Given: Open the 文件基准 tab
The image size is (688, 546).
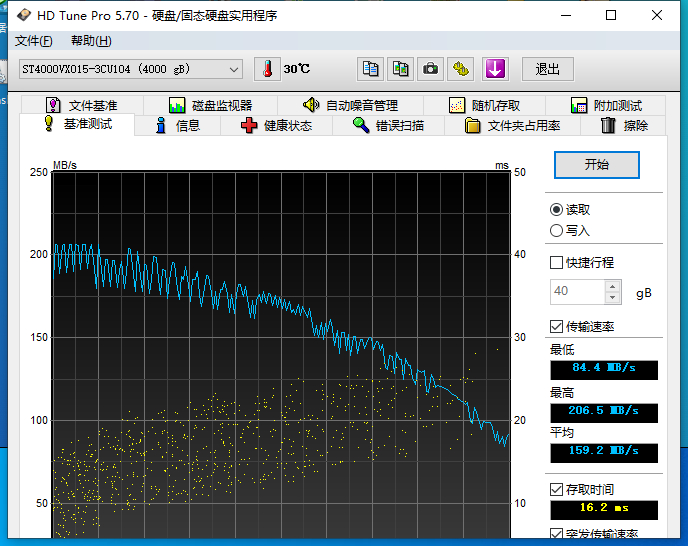Looking at the screenshot, I should pyautogui.click(x=82, y=105).
